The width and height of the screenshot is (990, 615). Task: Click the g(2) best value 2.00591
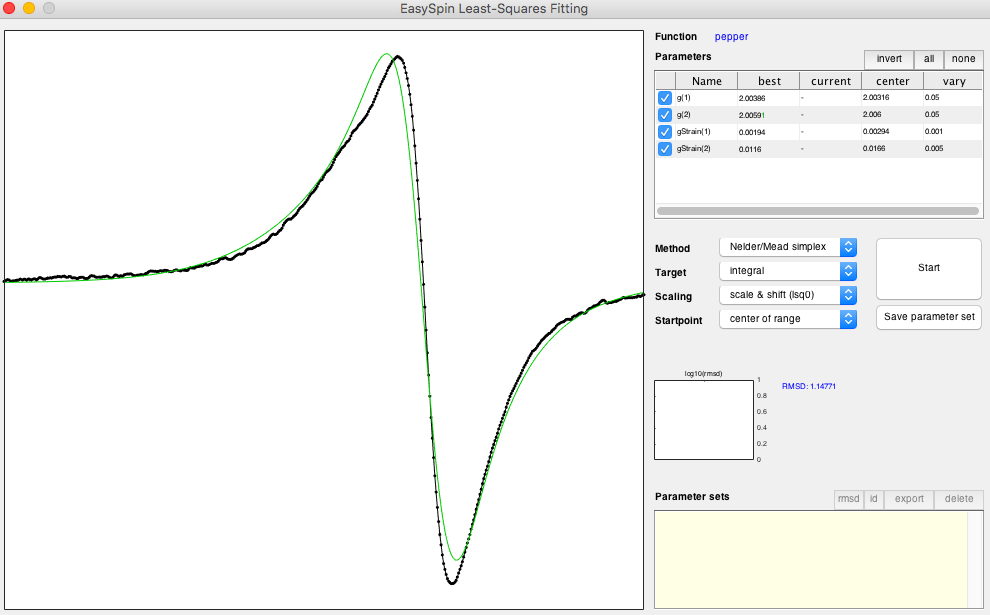pos(752,116)
